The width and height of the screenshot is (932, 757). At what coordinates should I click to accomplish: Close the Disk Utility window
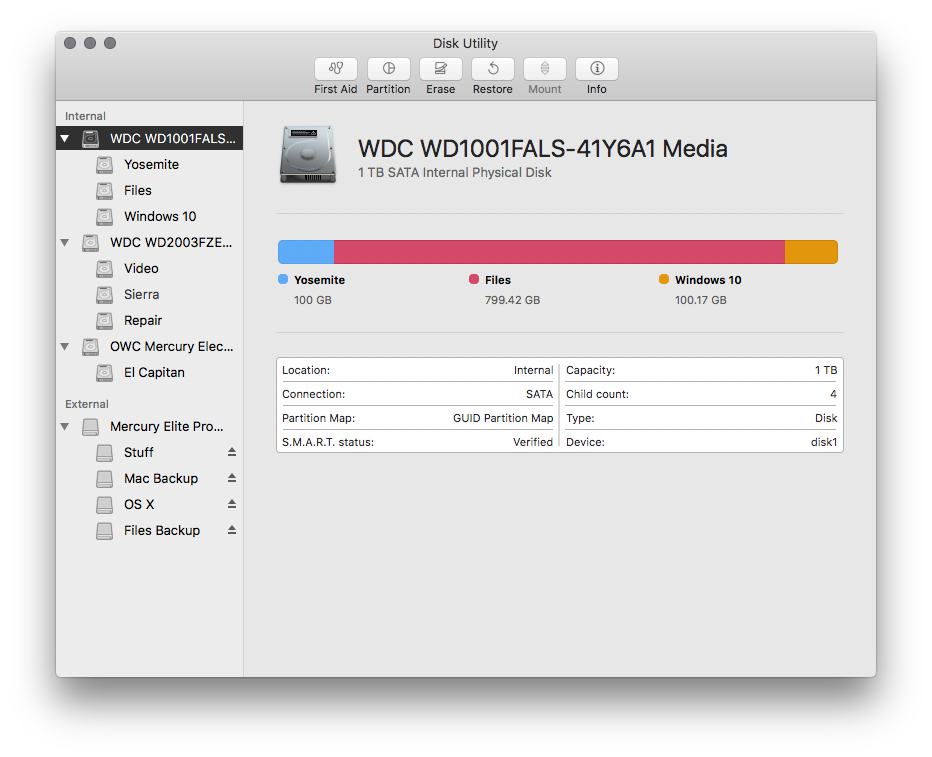pos(70,43)
